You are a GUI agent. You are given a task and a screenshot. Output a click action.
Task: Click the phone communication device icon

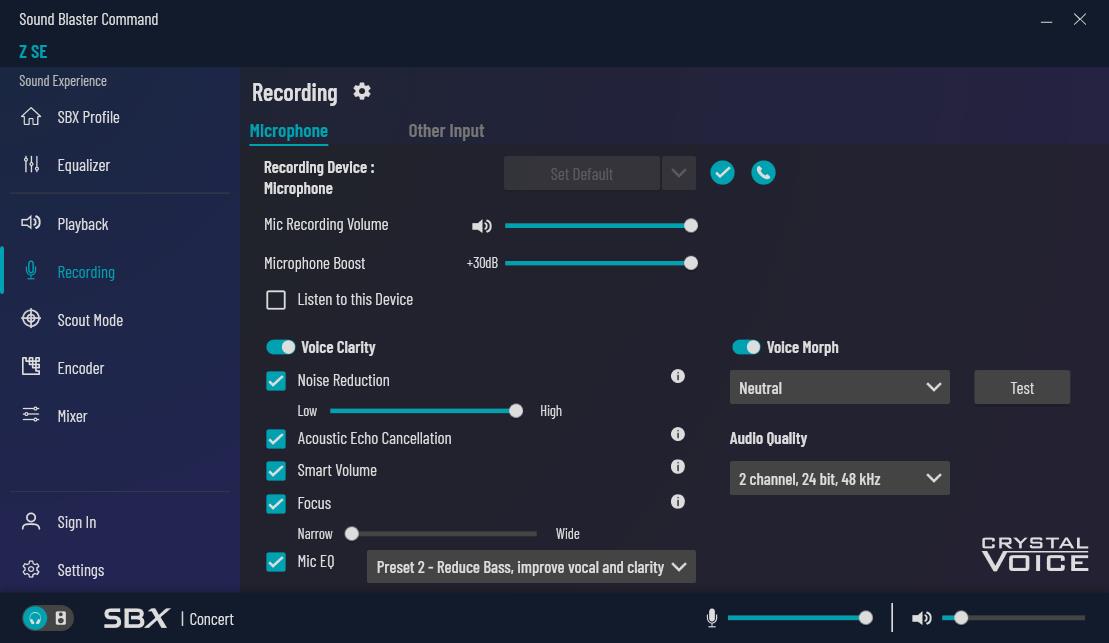(x=763, y=173)
